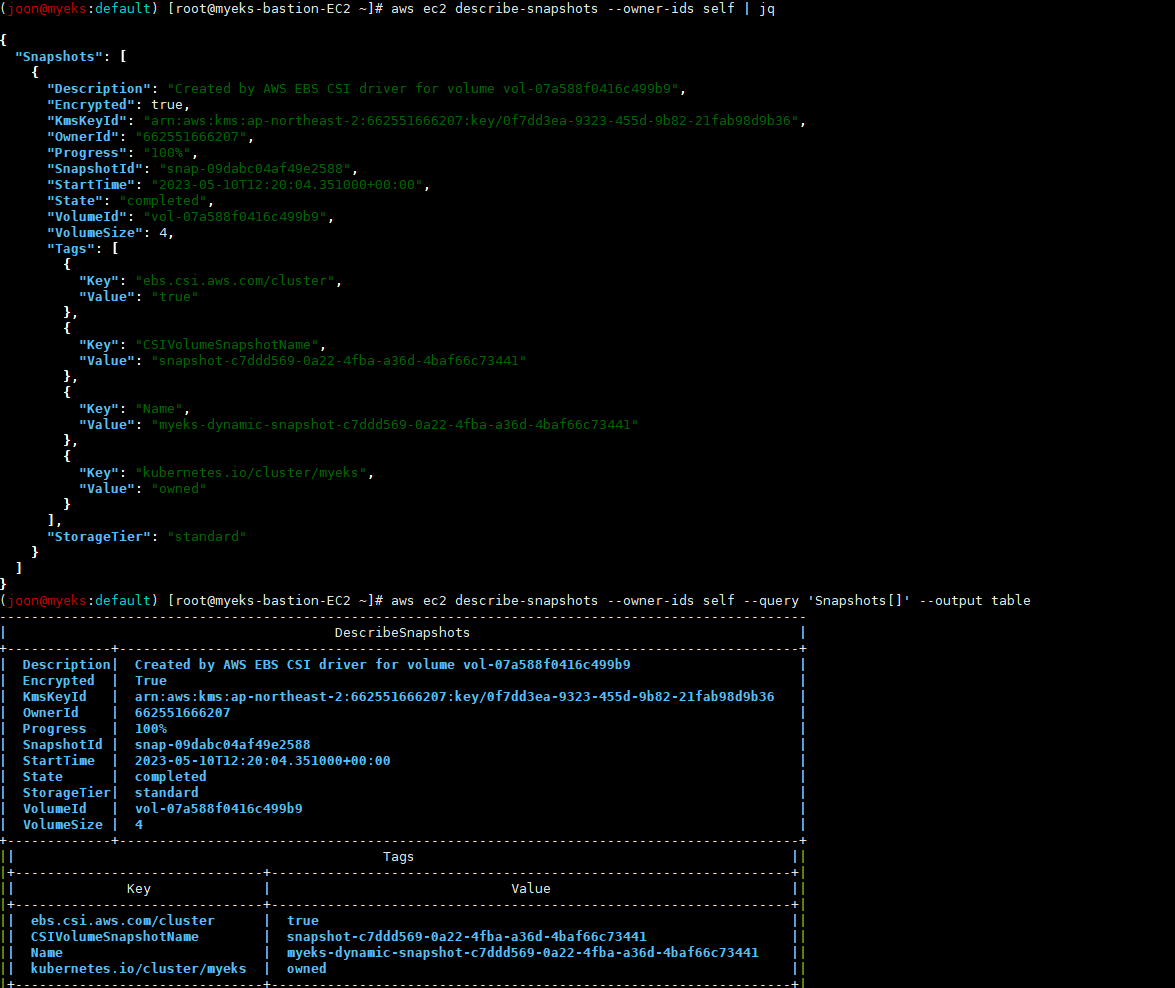Viewport: 1175px width, 988px height.
Task: Click quoted "myeks-dynamic-snapshot-..." value in JSON tags
Action: click(395, 424)
